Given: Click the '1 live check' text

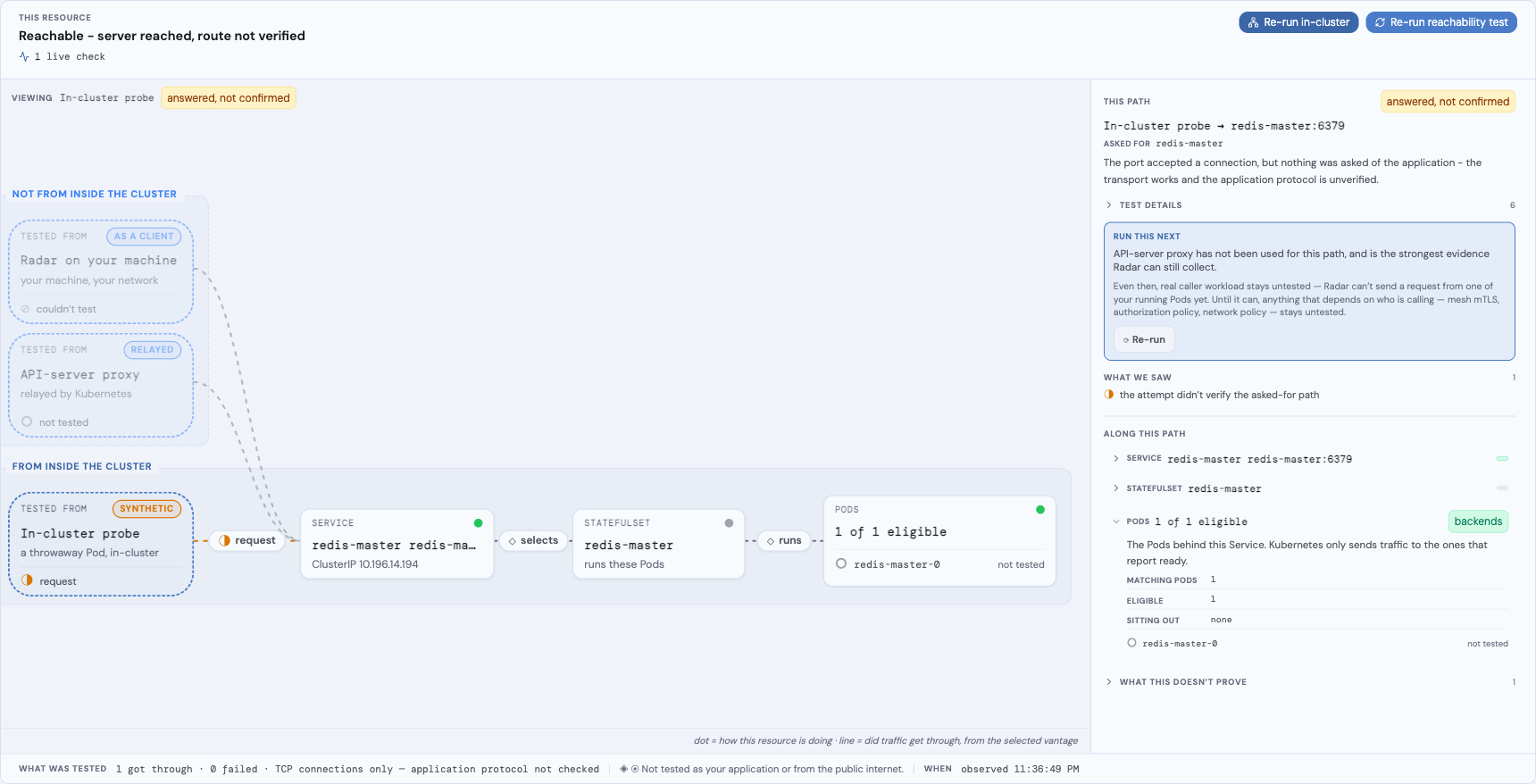Looking at the screenshot, I should click(70, 57).
